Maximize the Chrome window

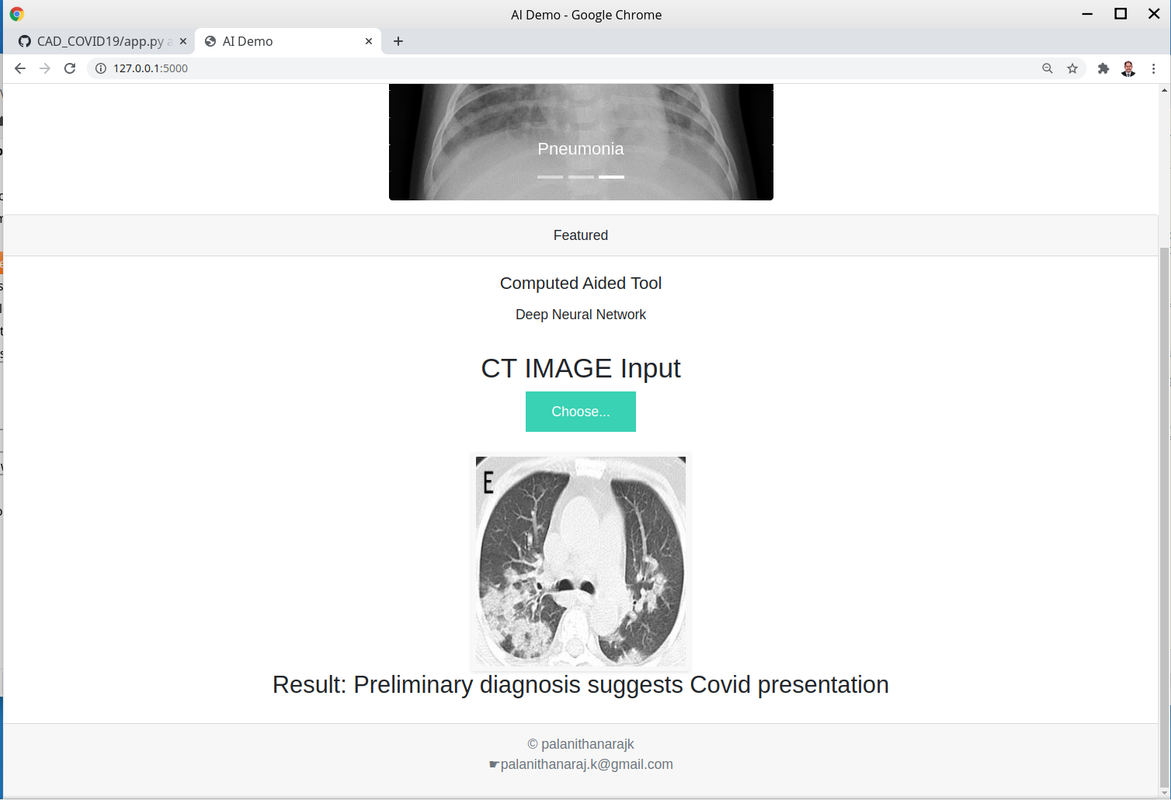pos(1120,14)
